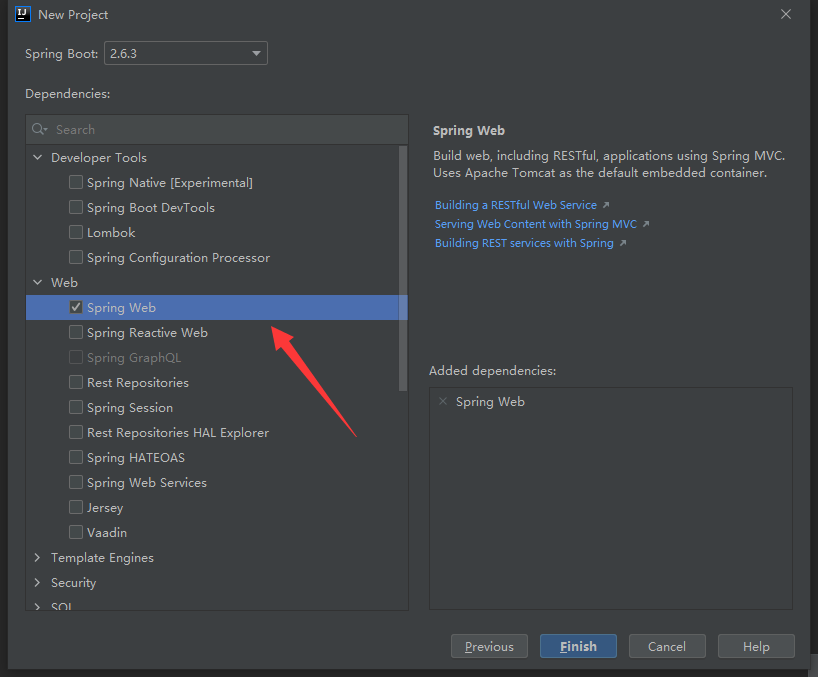Open the Serving Web Content with Spring MVC link
This screenshot has width=818, height=677.
535,224
